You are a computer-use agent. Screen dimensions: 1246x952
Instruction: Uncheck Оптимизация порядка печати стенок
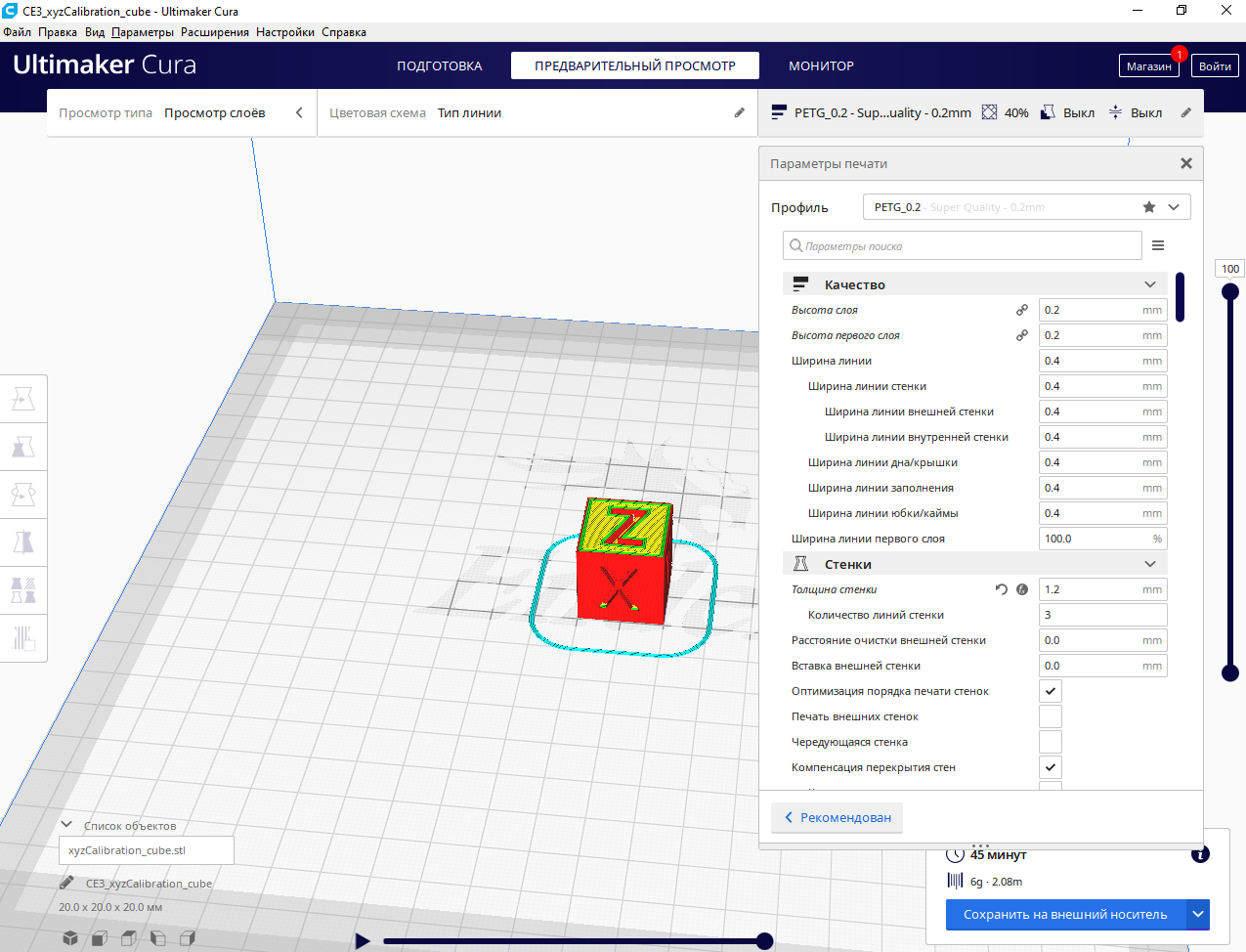click(x=1051, y=691)
